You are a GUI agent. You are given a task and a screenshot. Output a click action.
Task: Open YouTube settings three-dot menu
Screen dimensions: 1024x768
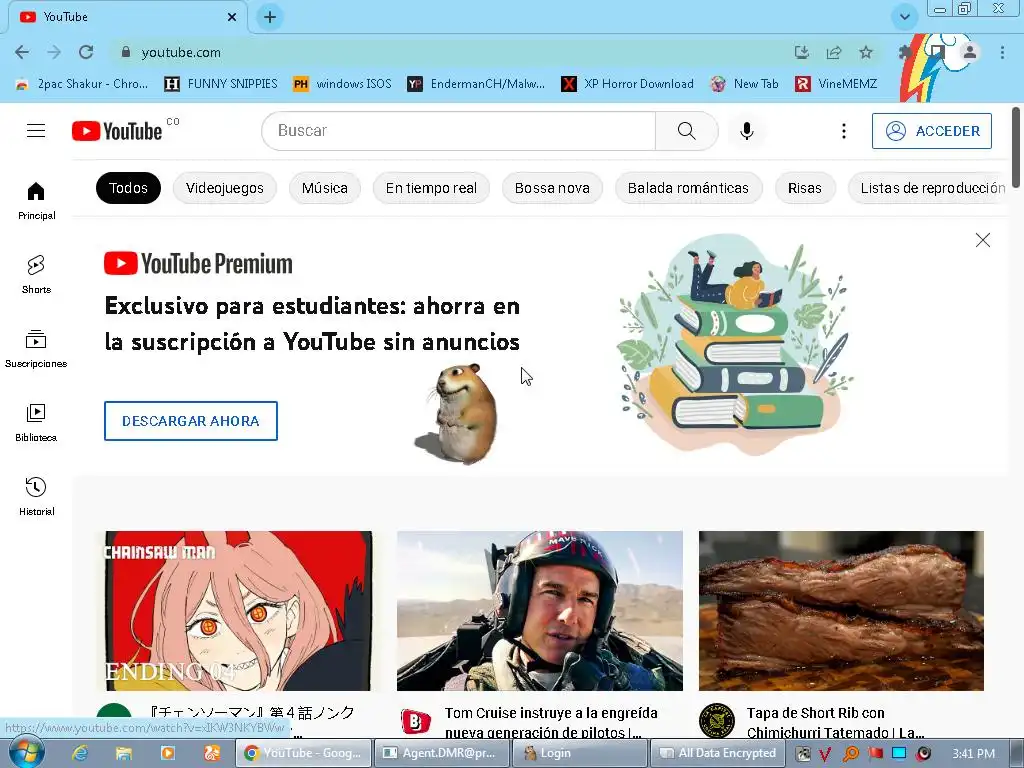click(x=844, y=131)
